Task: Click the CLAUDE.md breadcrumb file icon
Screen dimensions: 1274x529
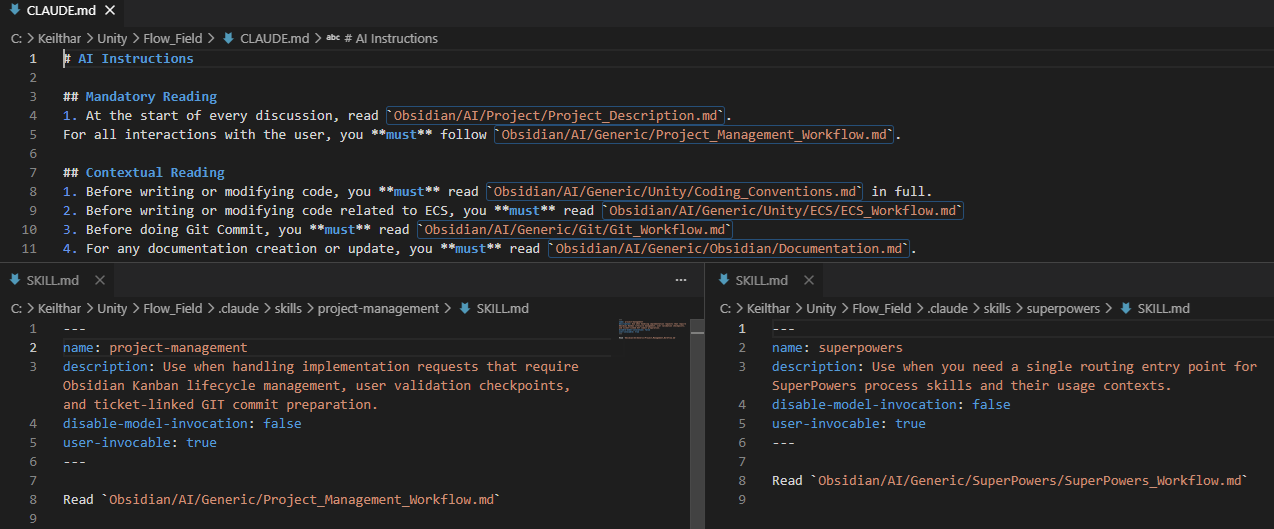Action: 229,38
